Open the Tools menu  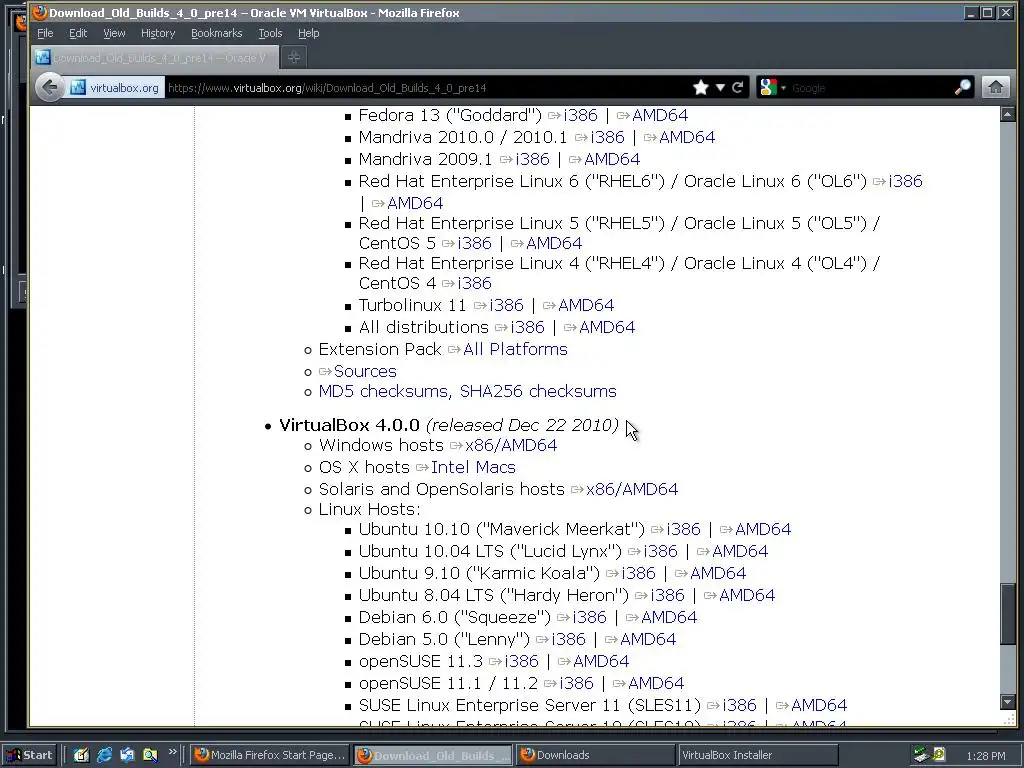click(270, 33)
